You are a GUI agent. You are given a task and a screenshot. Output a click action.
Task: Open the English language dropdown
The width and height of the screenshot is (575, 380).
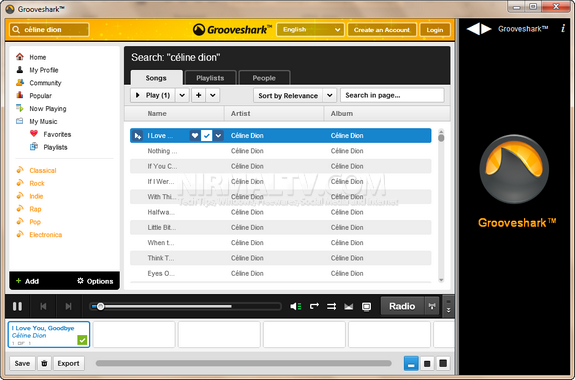tap(310, 30)
